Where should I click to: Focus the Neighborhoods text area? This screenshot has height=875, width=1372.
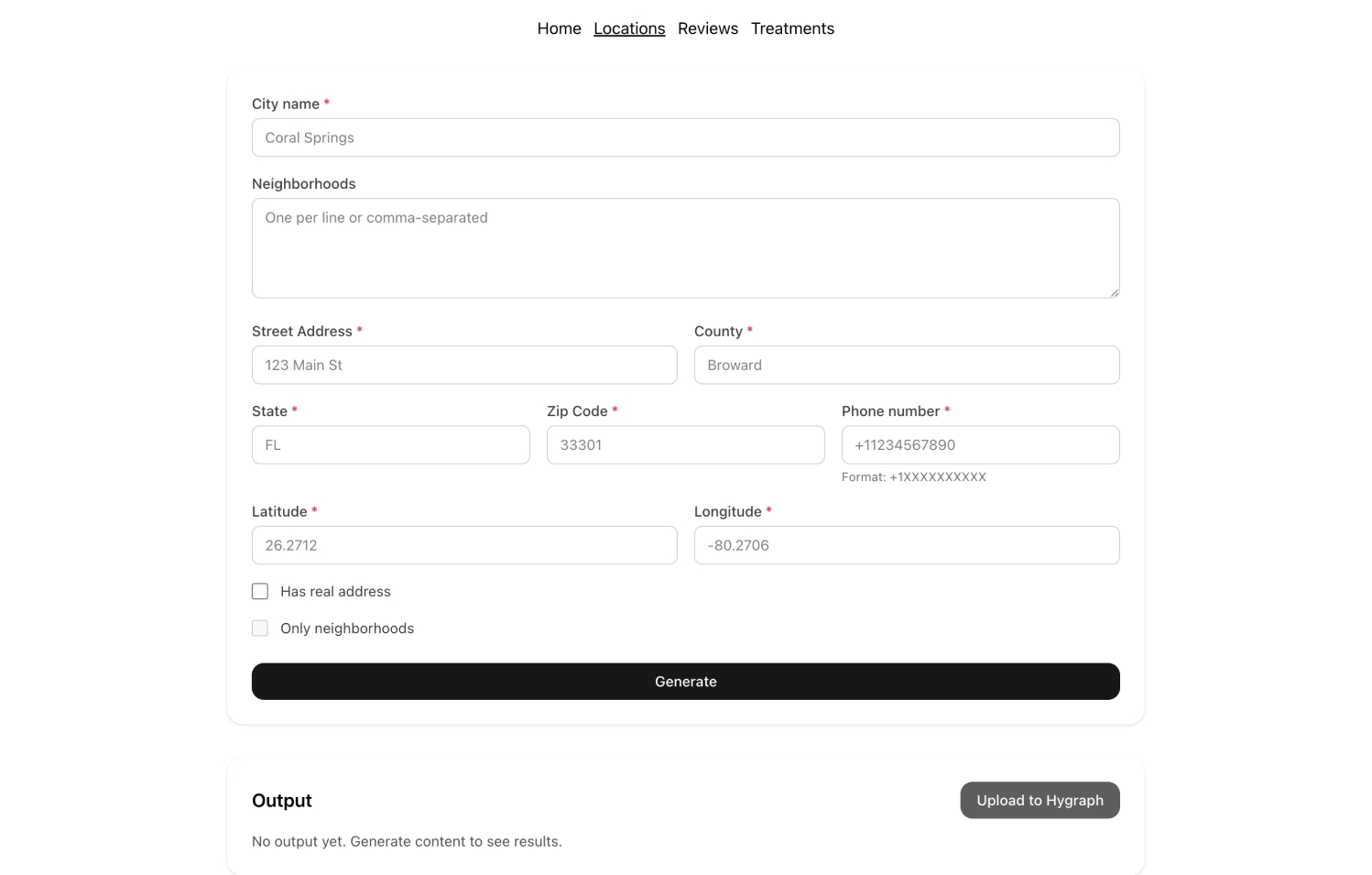pyautogui.click(x=685, y=247)
